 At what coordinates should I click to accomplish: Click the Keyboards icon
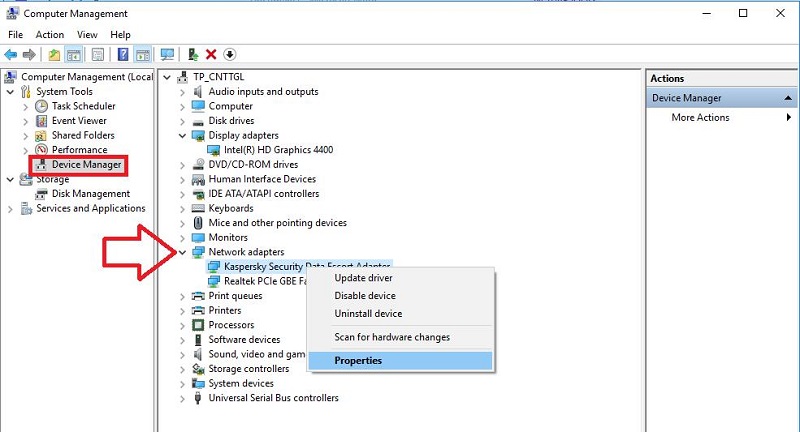click(x=198, y=209)
